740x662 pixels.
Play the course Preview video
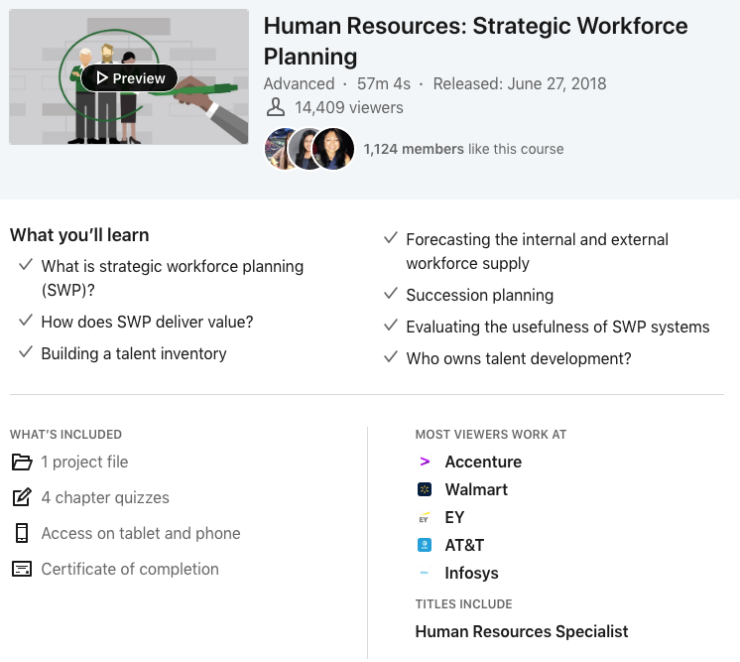point(129,78)
